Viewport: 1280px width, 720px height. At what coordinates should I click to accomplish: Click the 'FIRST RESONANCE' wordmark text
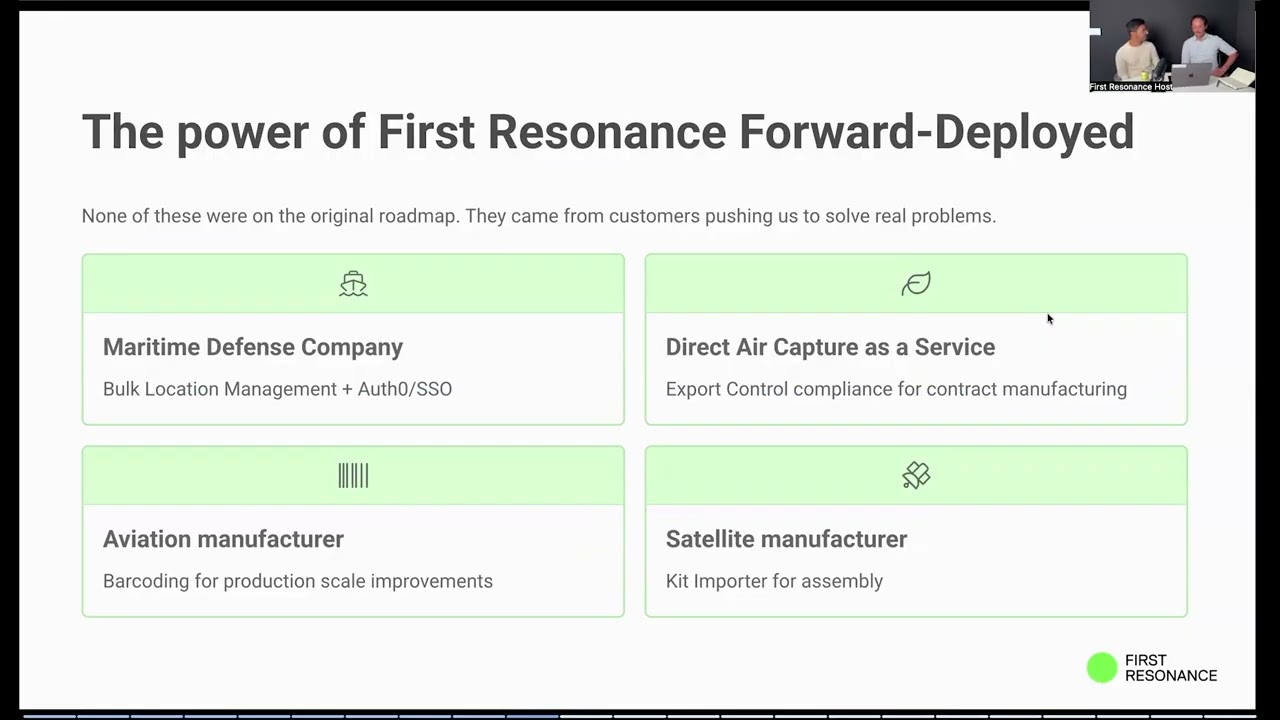[x=1171, y=668]
